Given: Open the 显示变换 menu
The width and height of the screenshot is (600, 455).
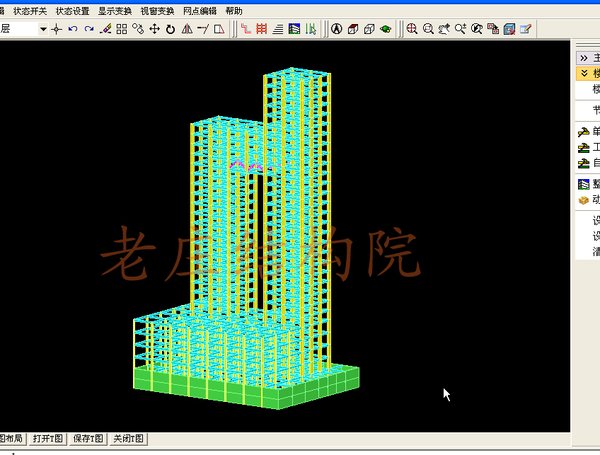Looking at the screenshot, I should (115, 11).
